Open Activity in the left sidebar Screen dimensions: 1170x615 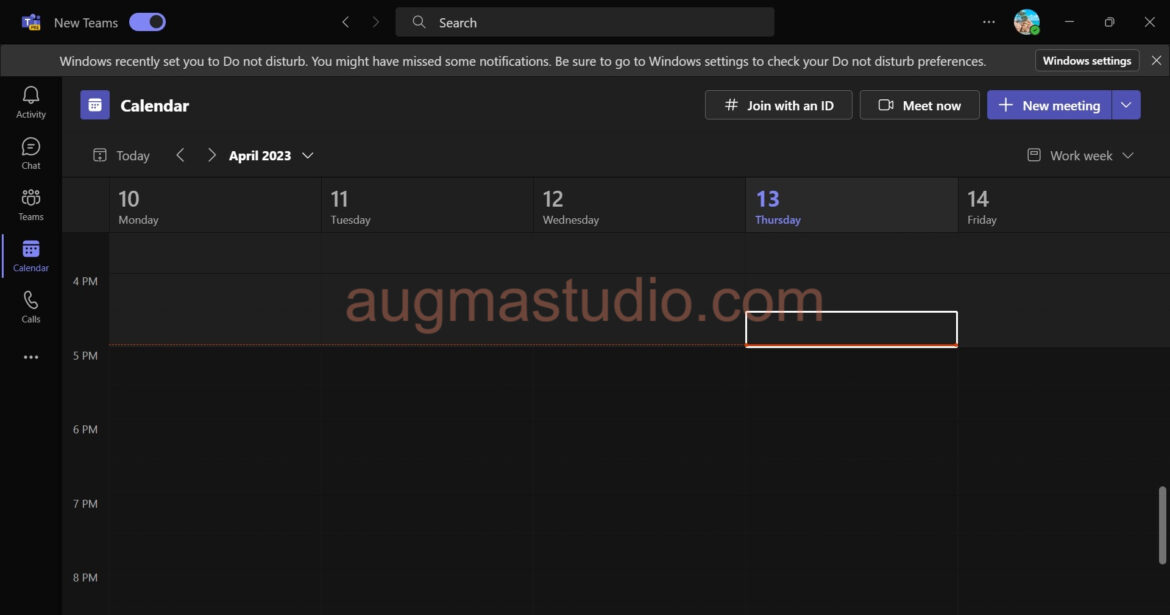click(30, 100)
